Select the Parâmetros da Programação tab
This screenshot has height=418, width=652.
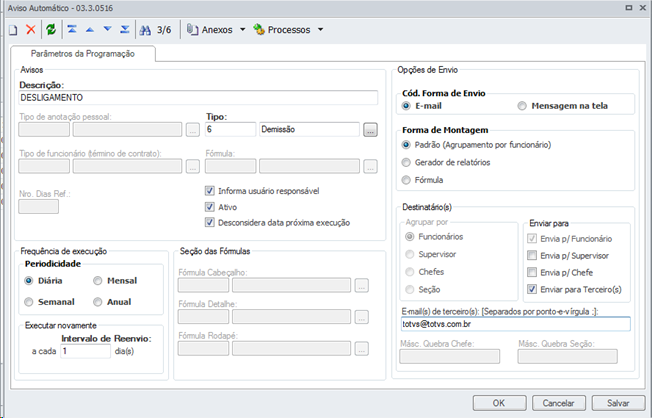click(83, 54)
